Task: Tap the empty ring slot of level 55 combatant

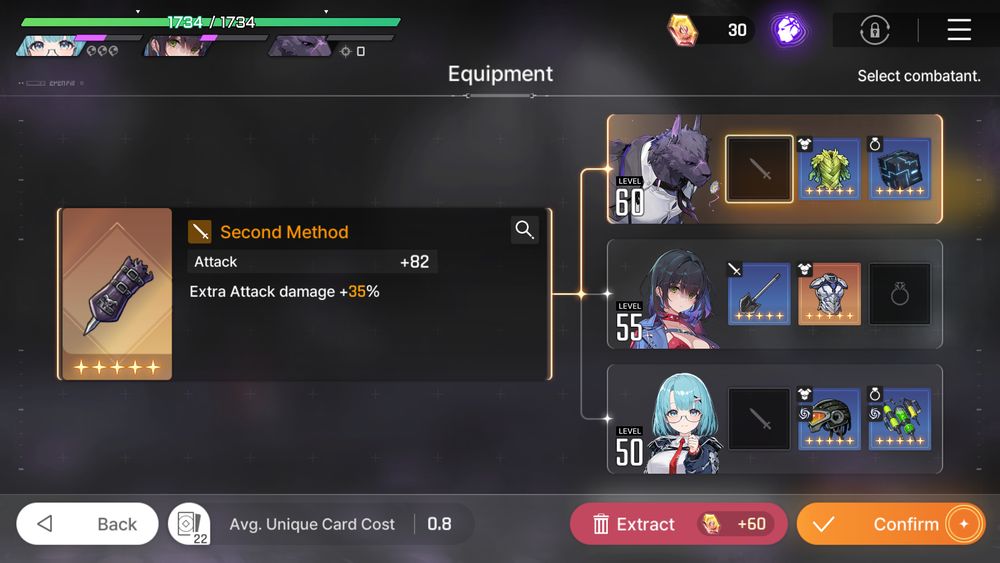Action: point(899,294)
